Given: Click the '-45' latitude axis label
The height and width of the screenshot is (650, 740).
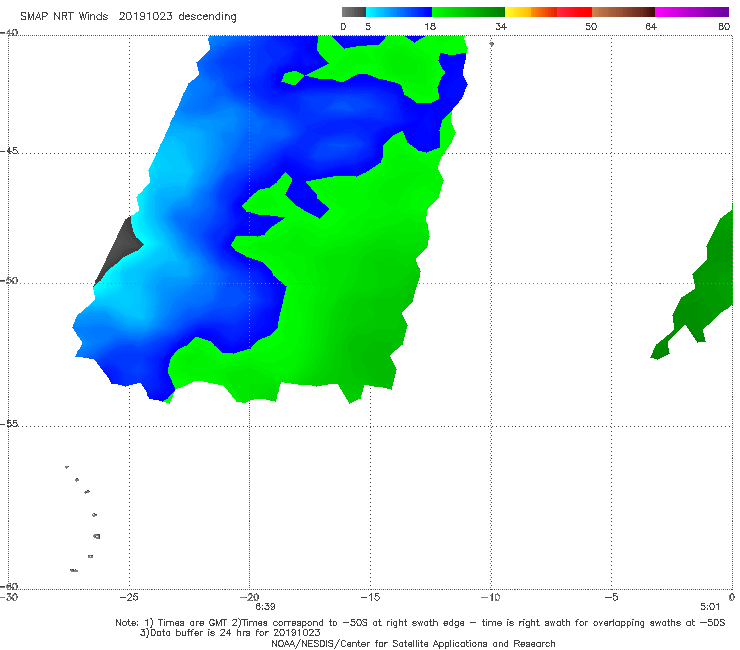Looking at the screenshot, I should (9, 151).
